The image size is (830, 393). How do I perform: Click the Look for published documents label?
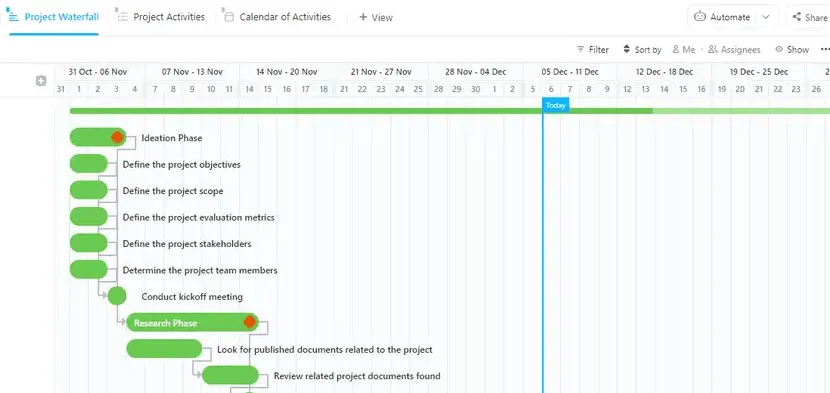(x=324, y=350)
